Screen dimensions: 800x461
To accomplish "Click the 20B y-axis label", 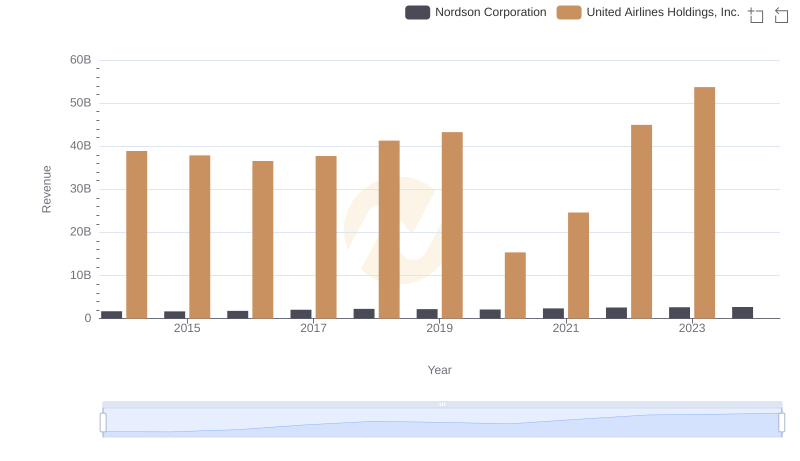I will tap(81, 232).
